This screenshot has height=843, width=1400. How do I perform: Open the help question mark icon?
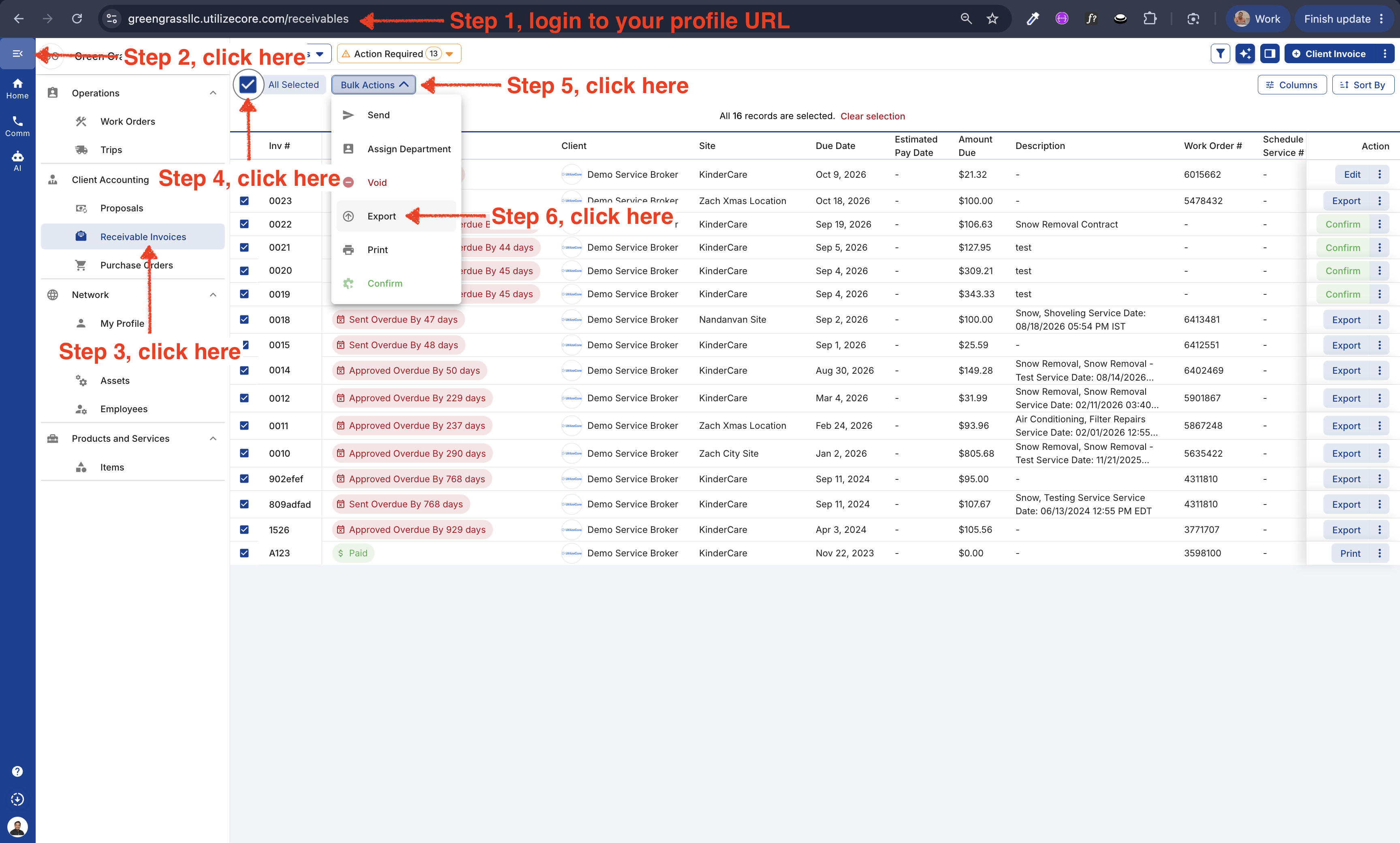17,771
